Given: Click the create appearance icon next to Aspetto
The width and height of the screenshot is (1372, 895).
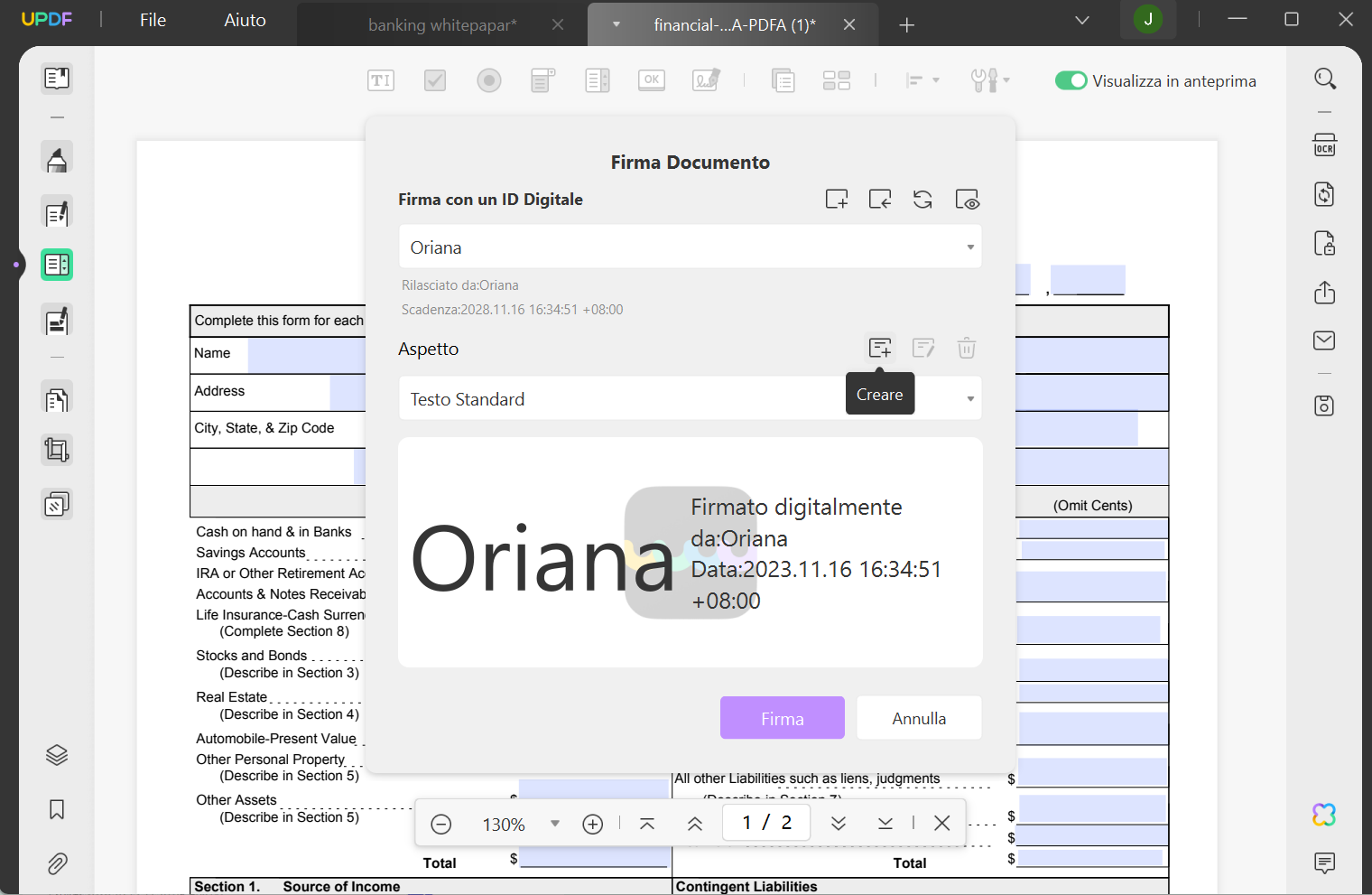Looking at the screenshot, I should pyautogui.click(x=879, y=348).
